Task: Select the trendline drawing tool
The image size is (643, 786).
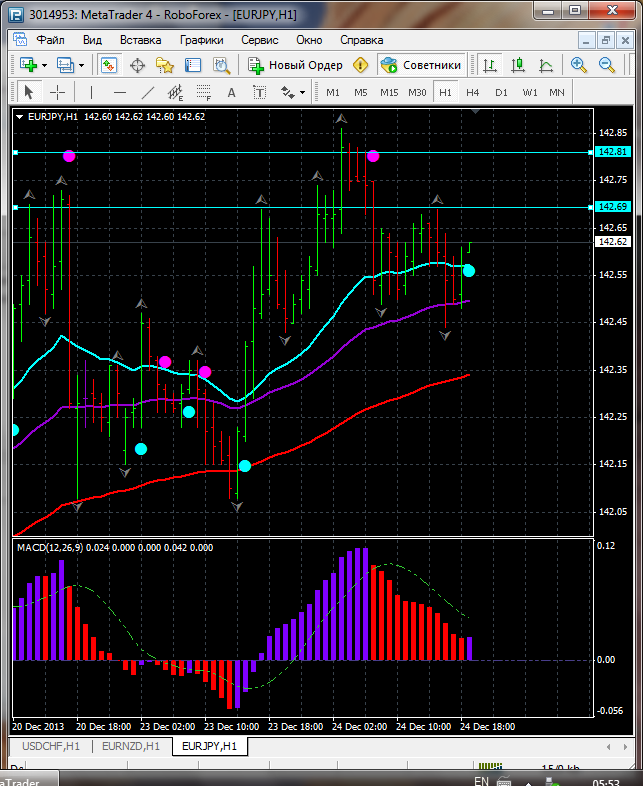Action: click(148, 92)
